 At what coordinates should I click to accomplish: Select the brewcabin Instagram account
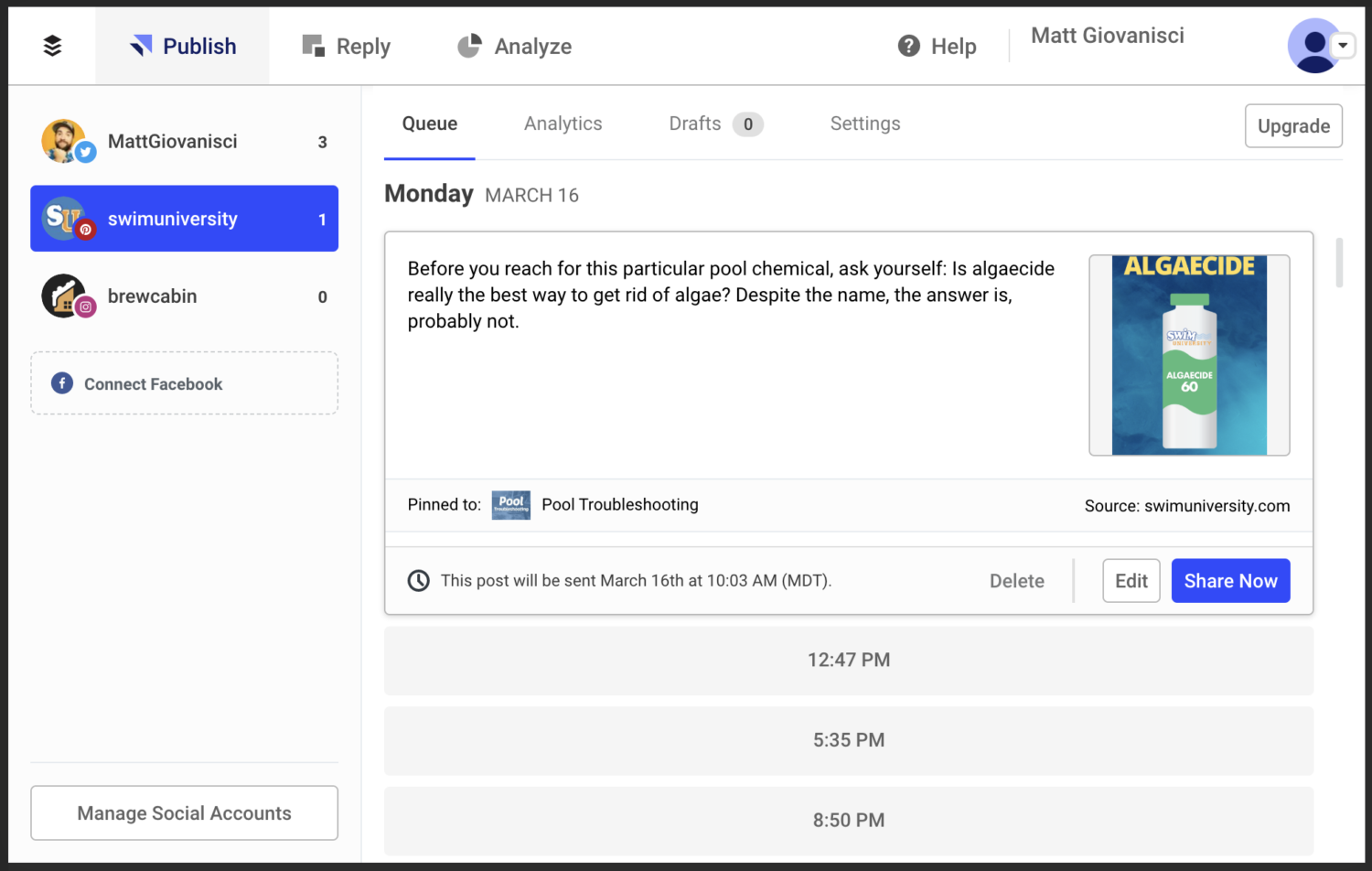(184, 296)
